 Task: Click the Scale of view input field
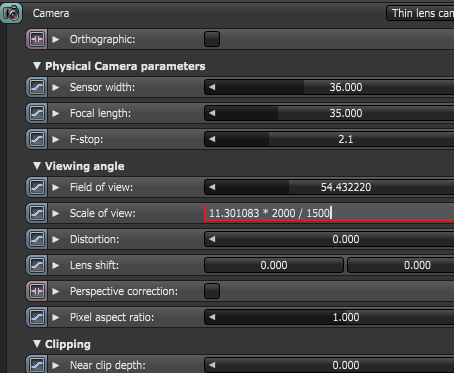point(329,213)
